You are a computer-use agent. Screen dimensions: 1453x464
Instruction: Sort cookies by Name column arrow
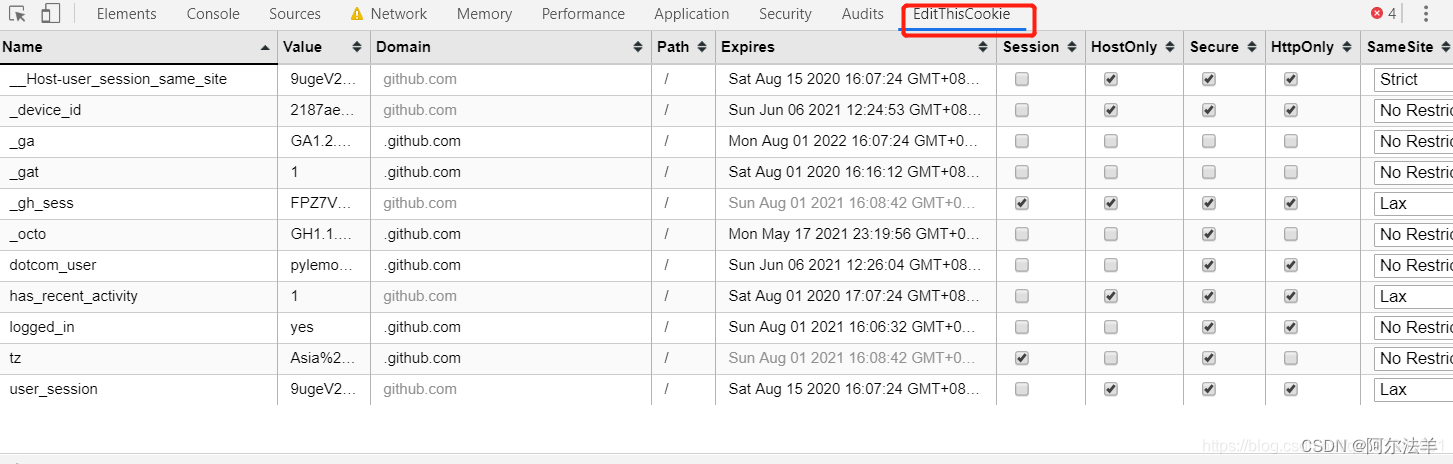point(265,47)
